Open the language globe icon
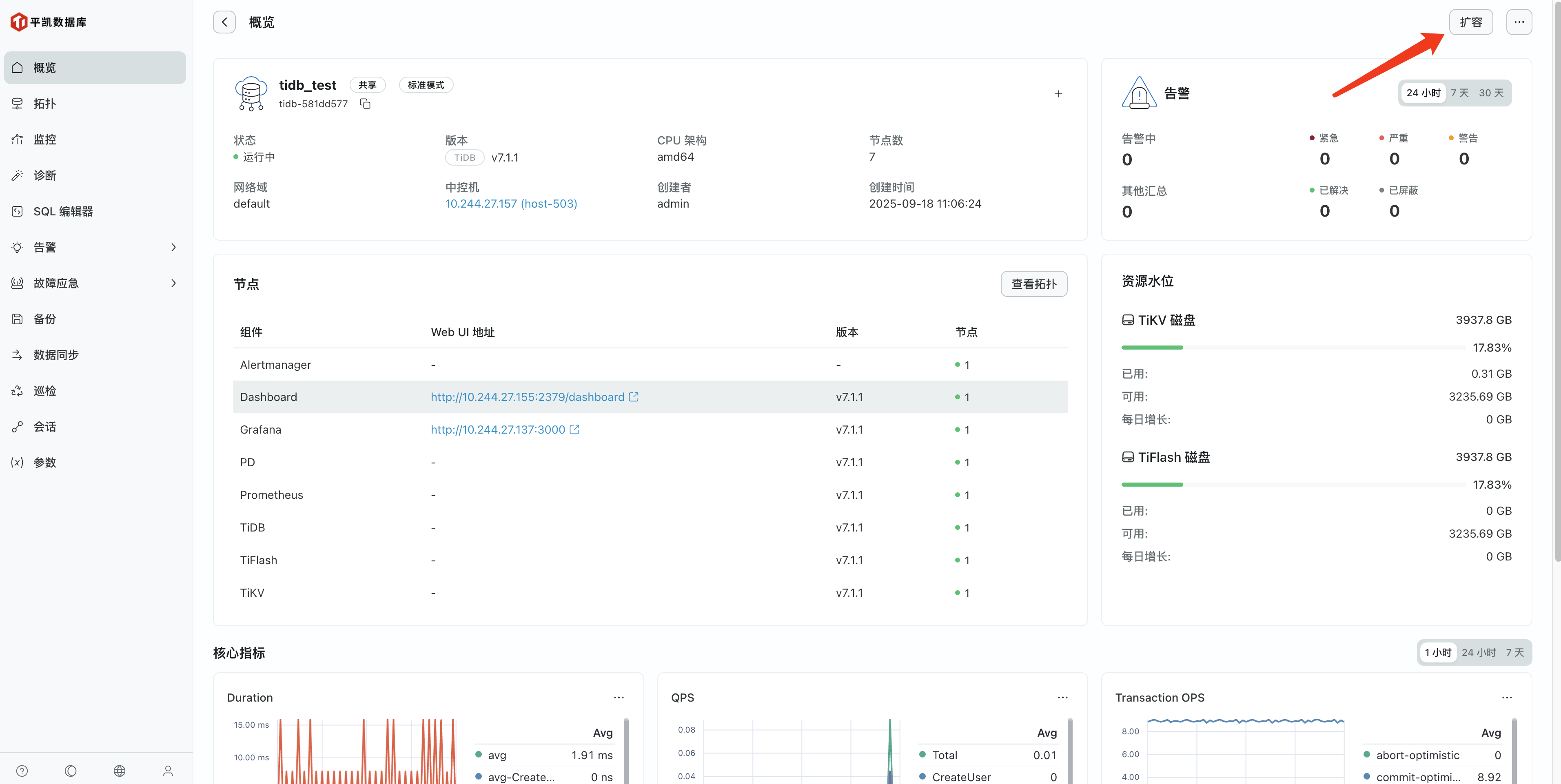This screenshot has height=784, width=1561. coord(120,771)
